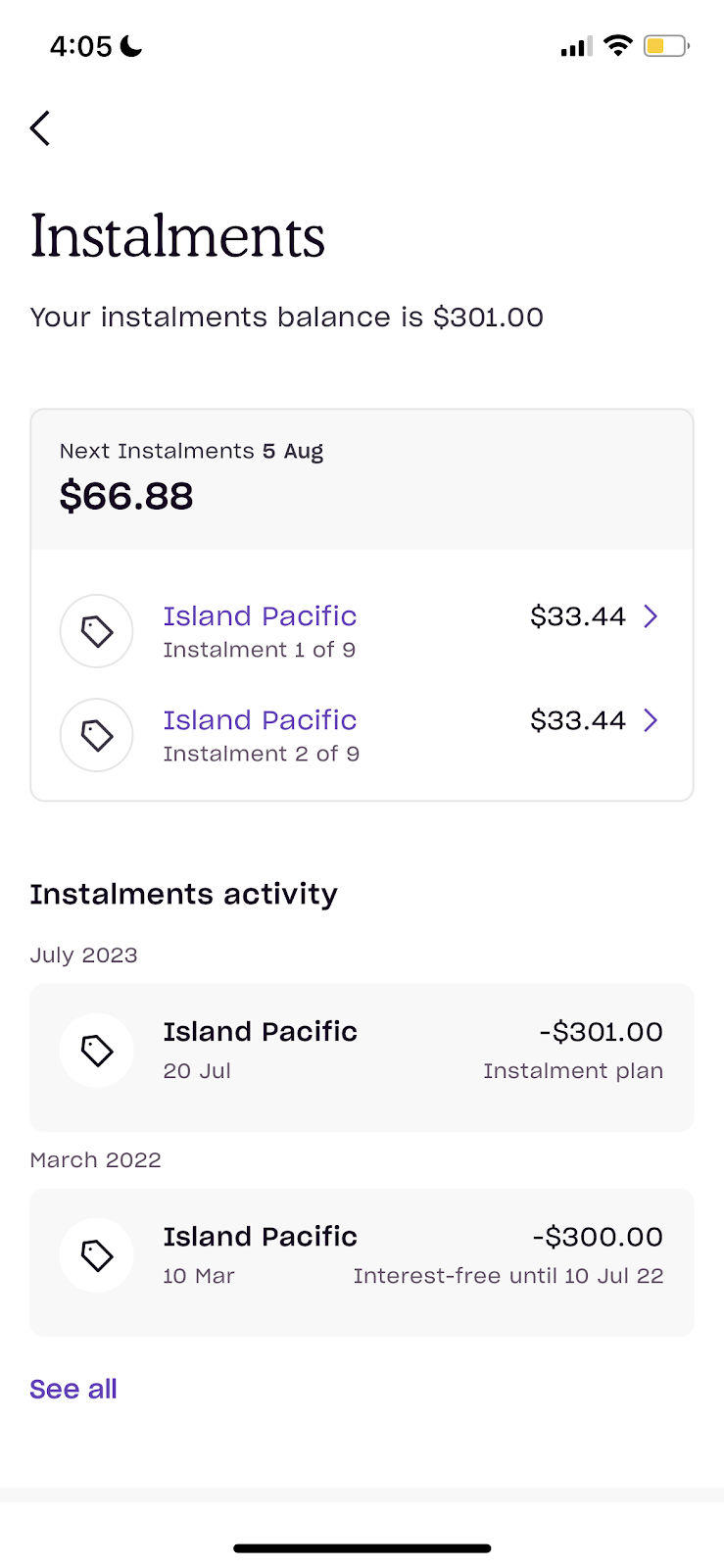Tap the back arrow icon
The height and width of the screenshot is (1568, 724).
40,128
